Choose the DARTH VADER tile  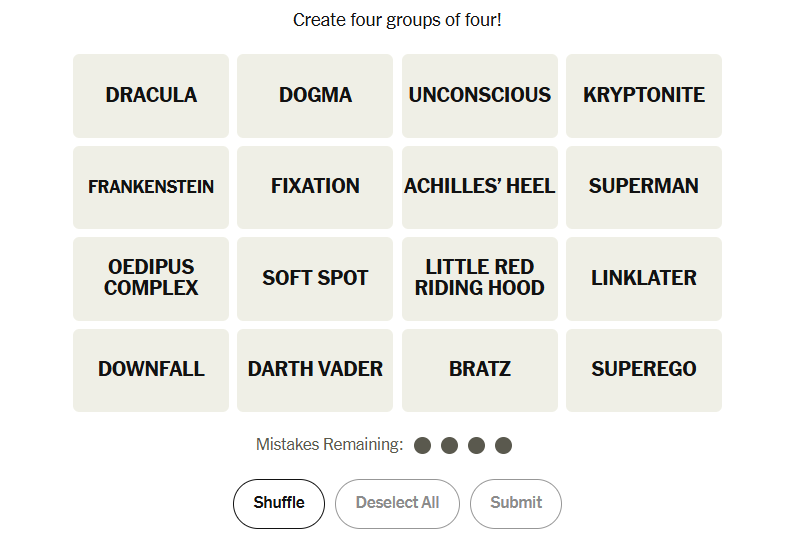click(315, 370)
